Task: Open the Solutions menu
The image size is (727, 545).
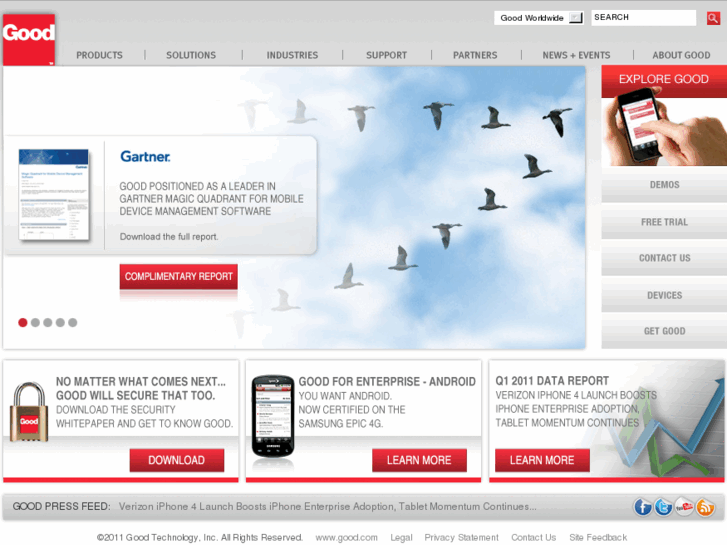Action: coord(191,55)
